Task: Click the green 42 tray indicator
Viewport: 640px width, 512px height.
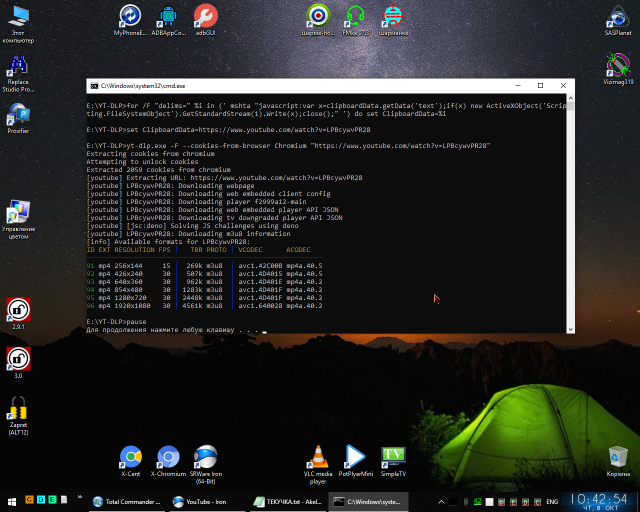Action: 477,501
